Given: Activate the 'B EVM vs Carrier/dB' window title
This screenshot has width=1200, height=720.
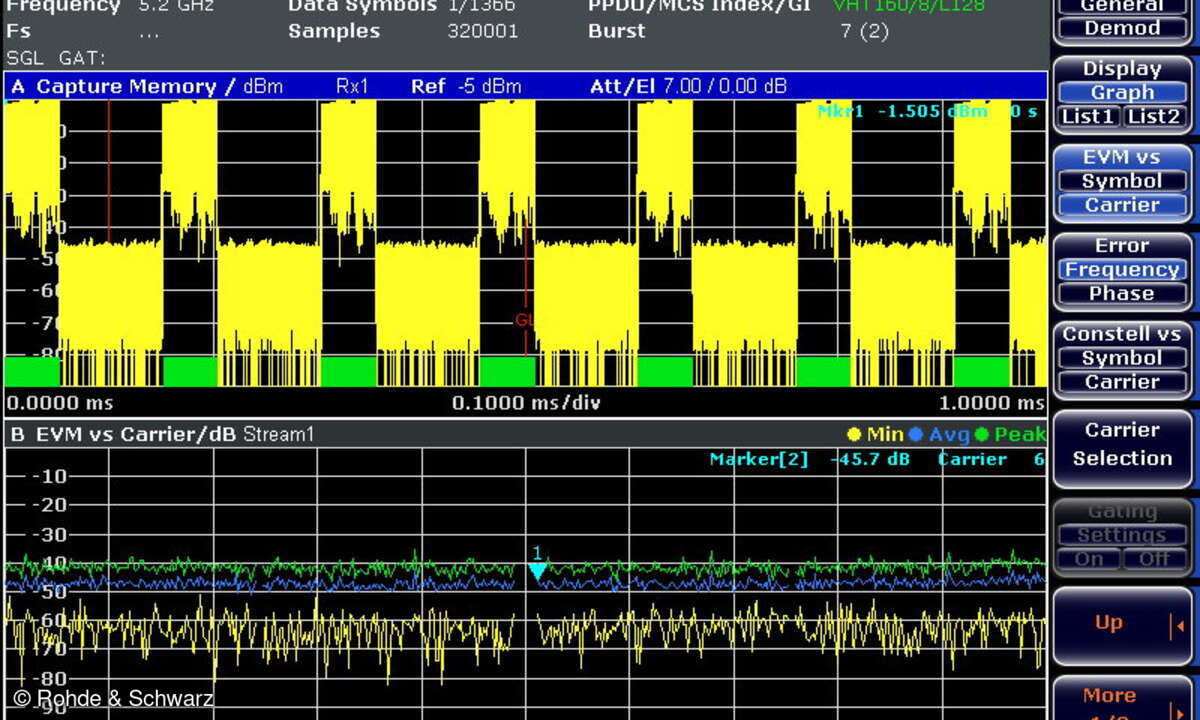Looking at the screenshot, I should (x=124, y=435).
